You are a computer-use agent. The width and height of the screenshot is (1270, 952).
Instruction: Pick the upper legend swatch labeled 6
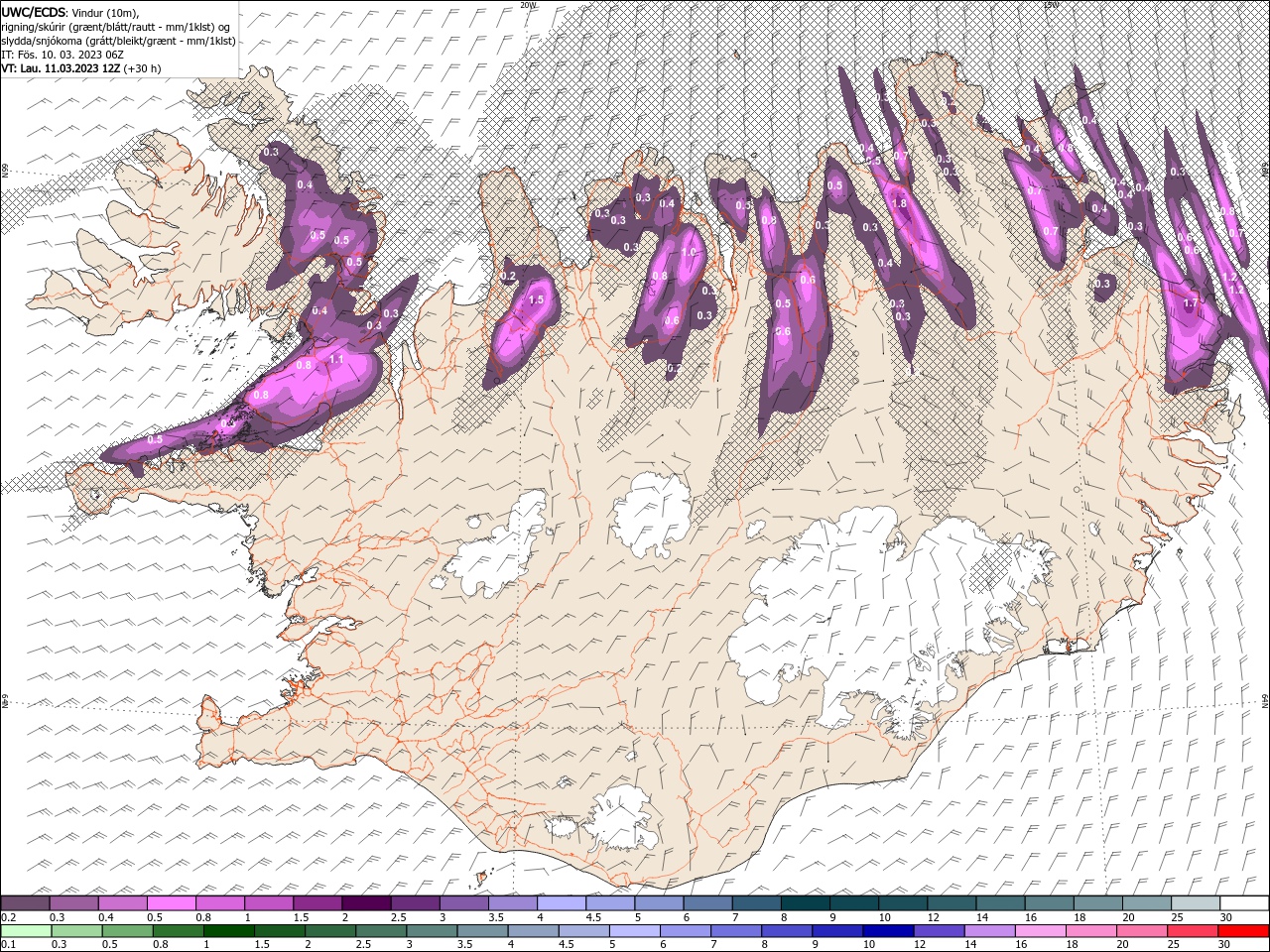pos(706,903)
